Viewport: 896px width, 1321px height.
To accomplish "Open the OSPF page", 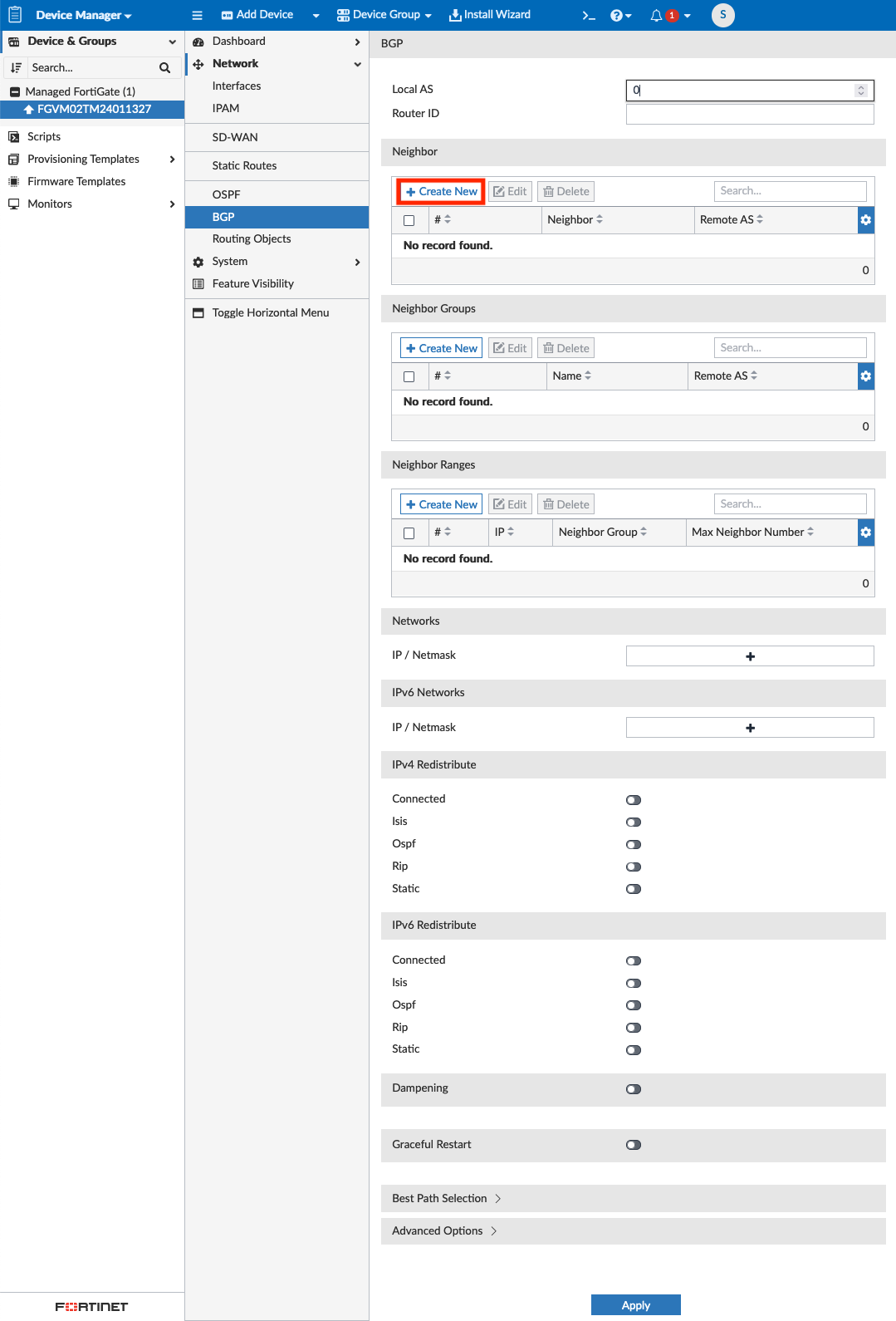I will coord(226,194).
